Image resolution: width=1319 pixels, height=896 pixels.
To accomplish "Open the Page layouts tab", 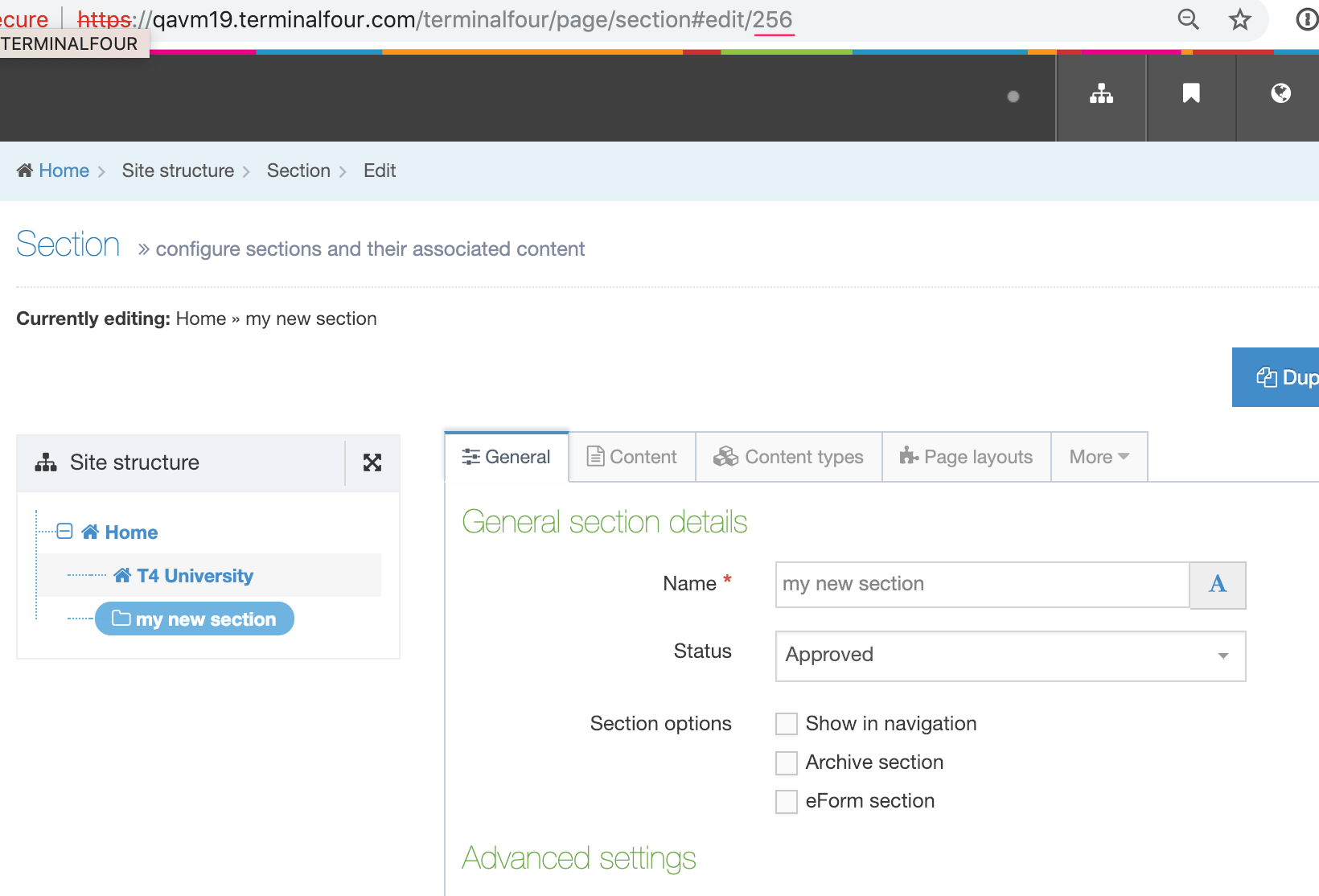I will (x=966, y=457).
